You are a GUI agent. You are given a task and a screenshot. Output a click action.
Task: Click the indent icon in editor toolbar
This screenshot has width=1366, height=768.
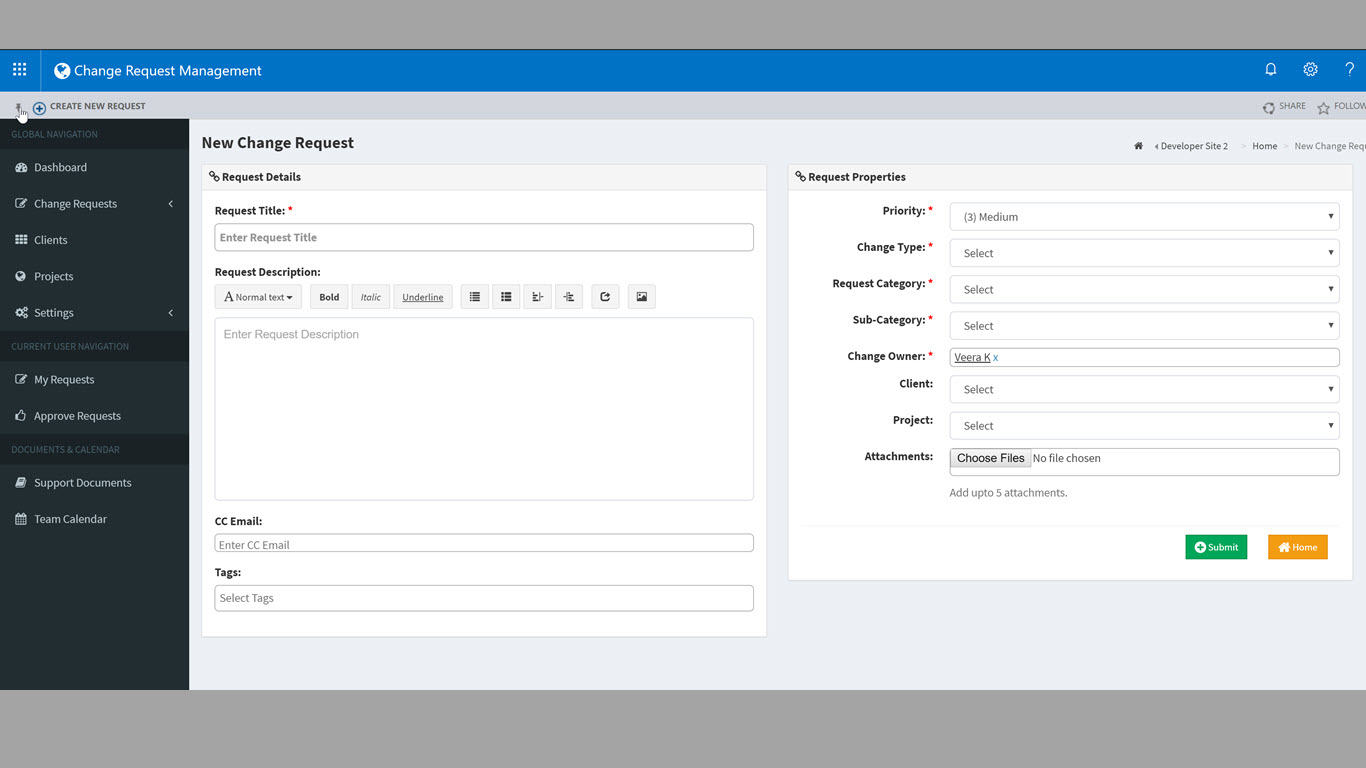click(x=569, y=297)
